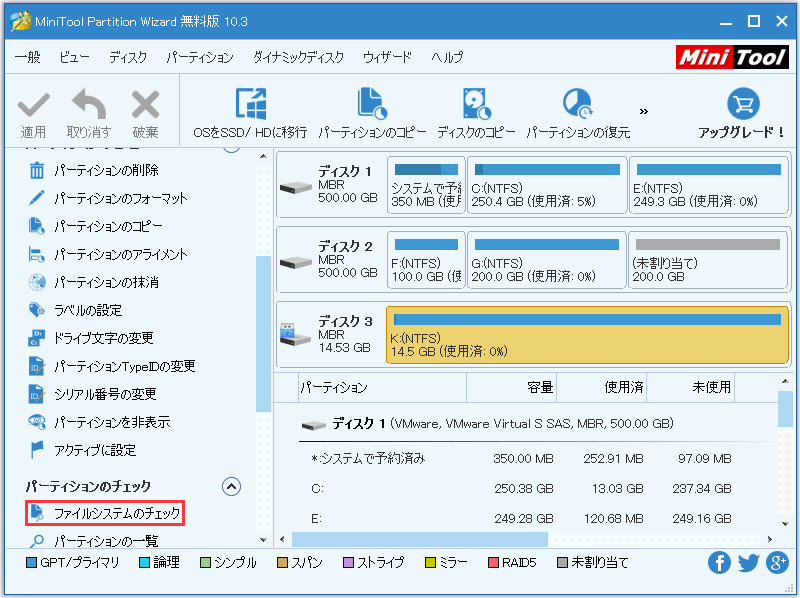Click the Apply (適用) checkmark icon

[x=34, y=105]
